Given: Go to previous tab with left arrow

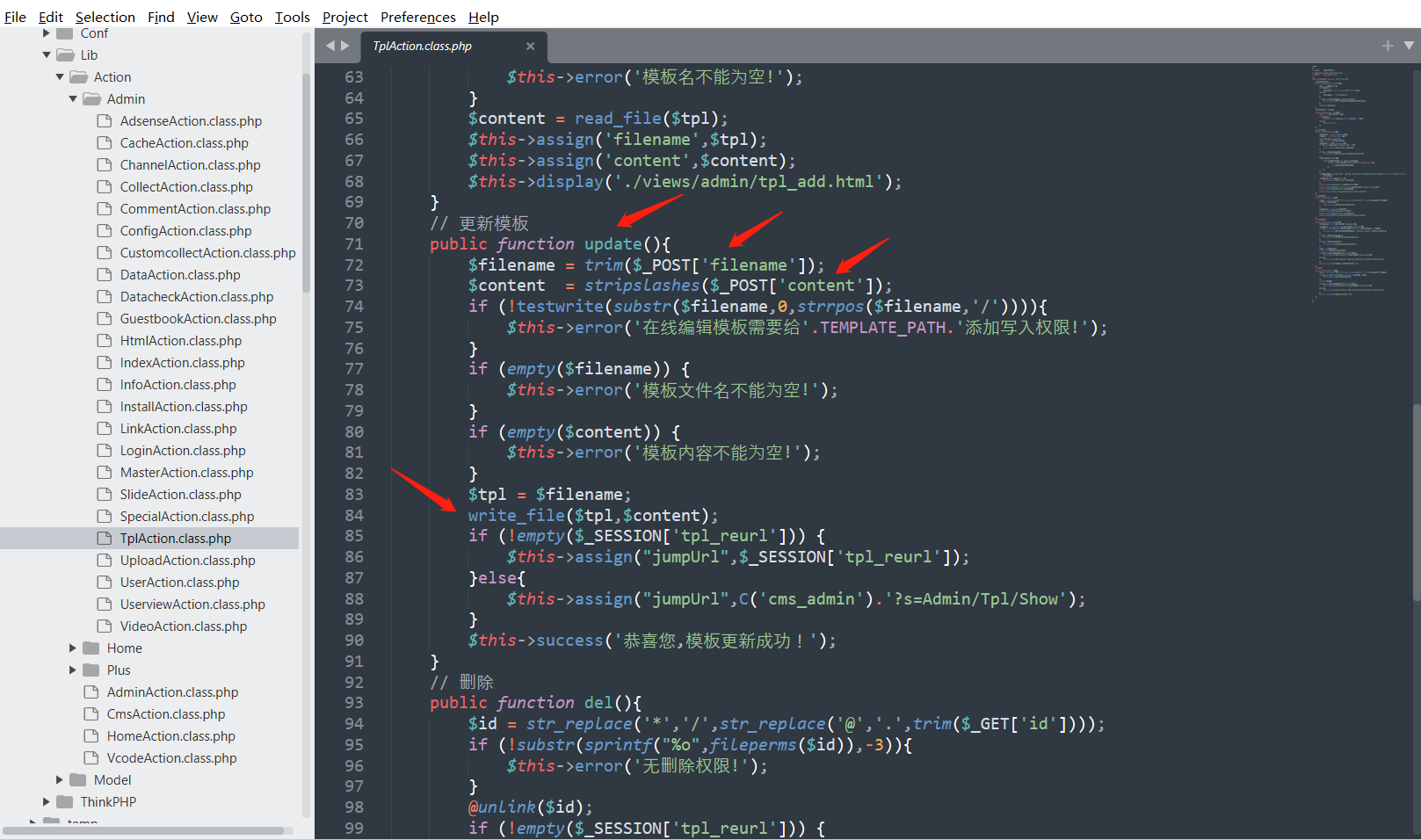Looking at the screenshot, I should pyautogui.click(x=330, y=46).
